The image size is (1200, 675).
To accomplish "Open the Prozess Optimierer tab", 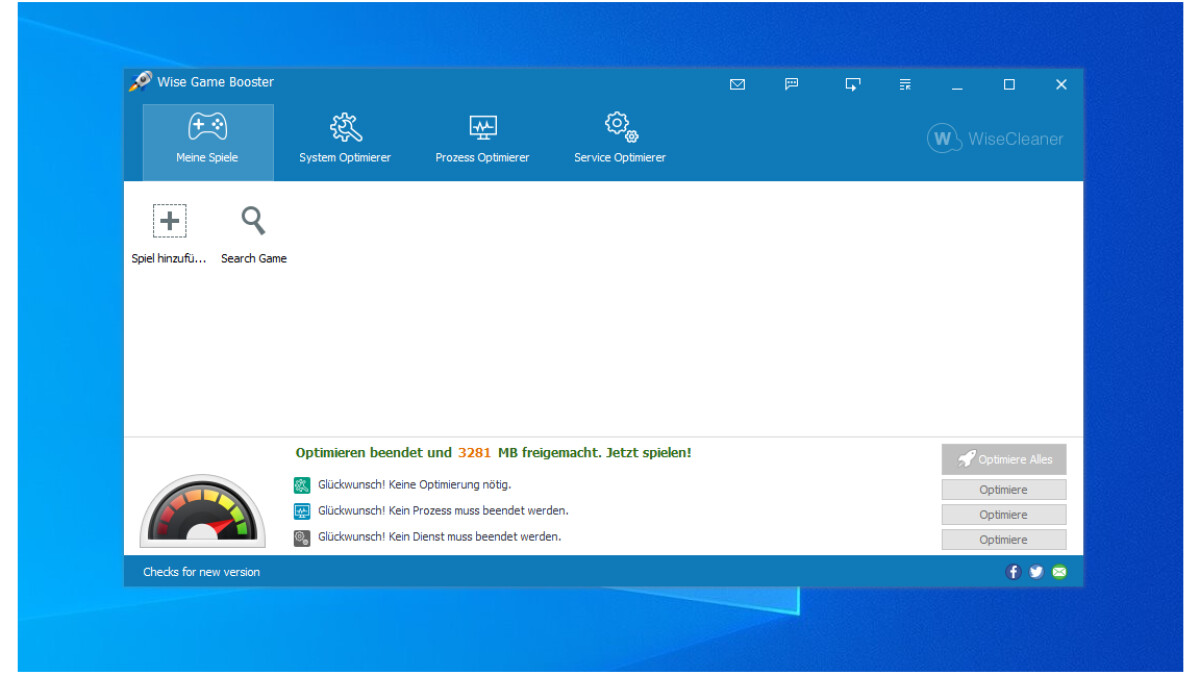I will click(482, 141).
